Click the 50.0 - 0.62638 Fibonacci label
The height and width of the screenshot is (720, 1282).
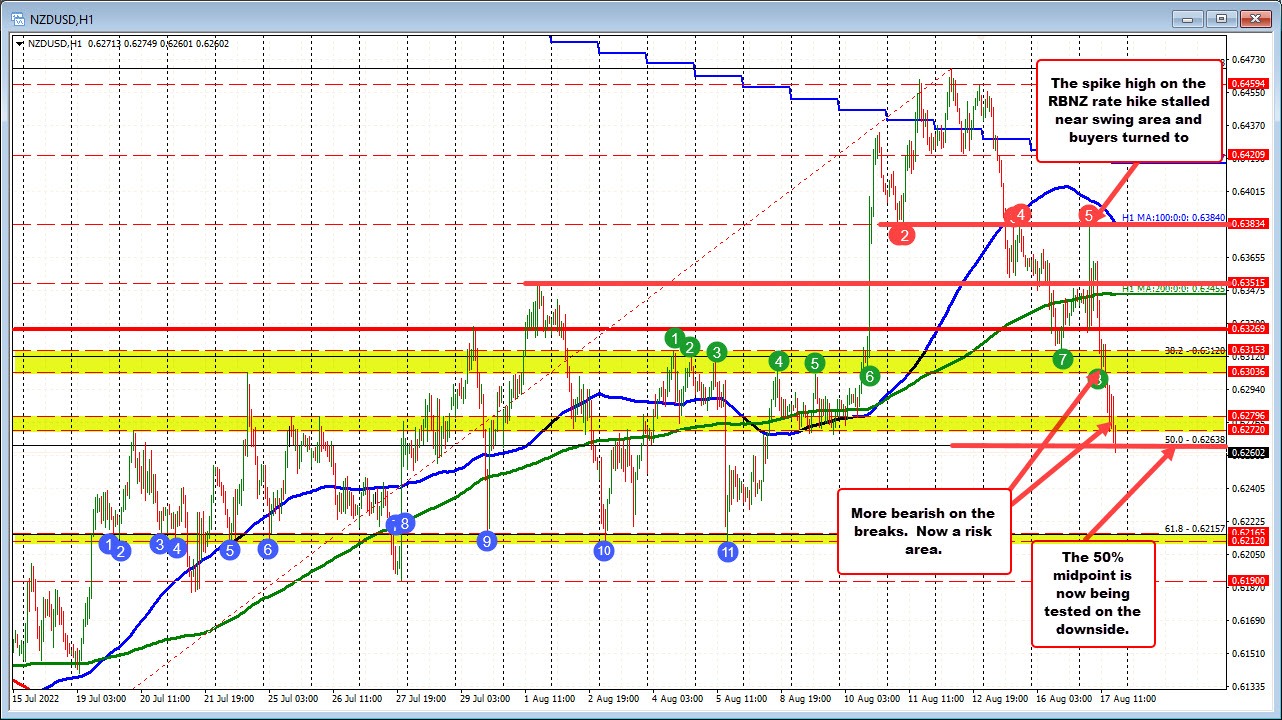point(1194,439)
